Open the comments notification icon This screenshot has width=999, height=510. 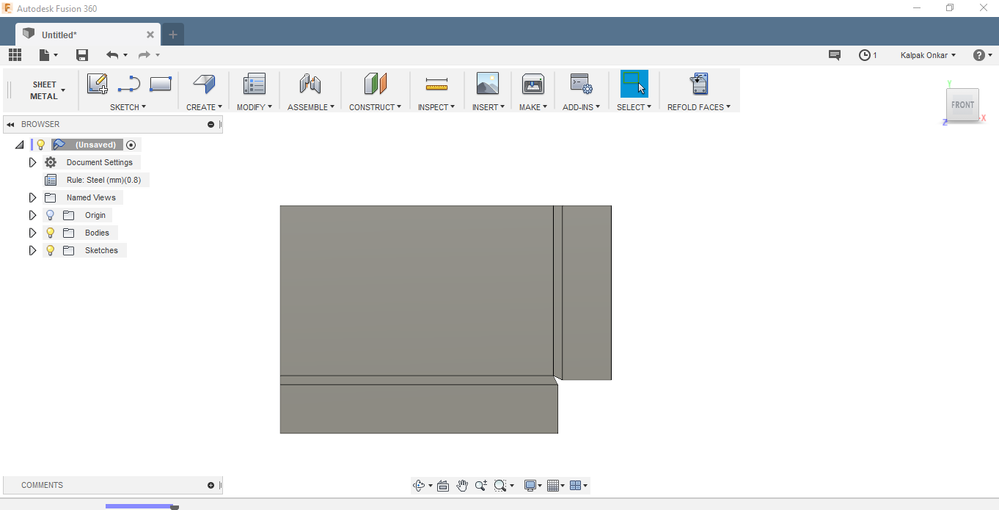pos(835,55)
